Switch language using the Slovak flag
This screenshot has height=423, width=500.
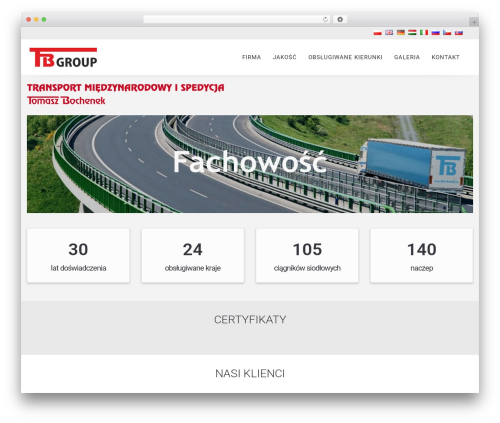coord(459,32)
